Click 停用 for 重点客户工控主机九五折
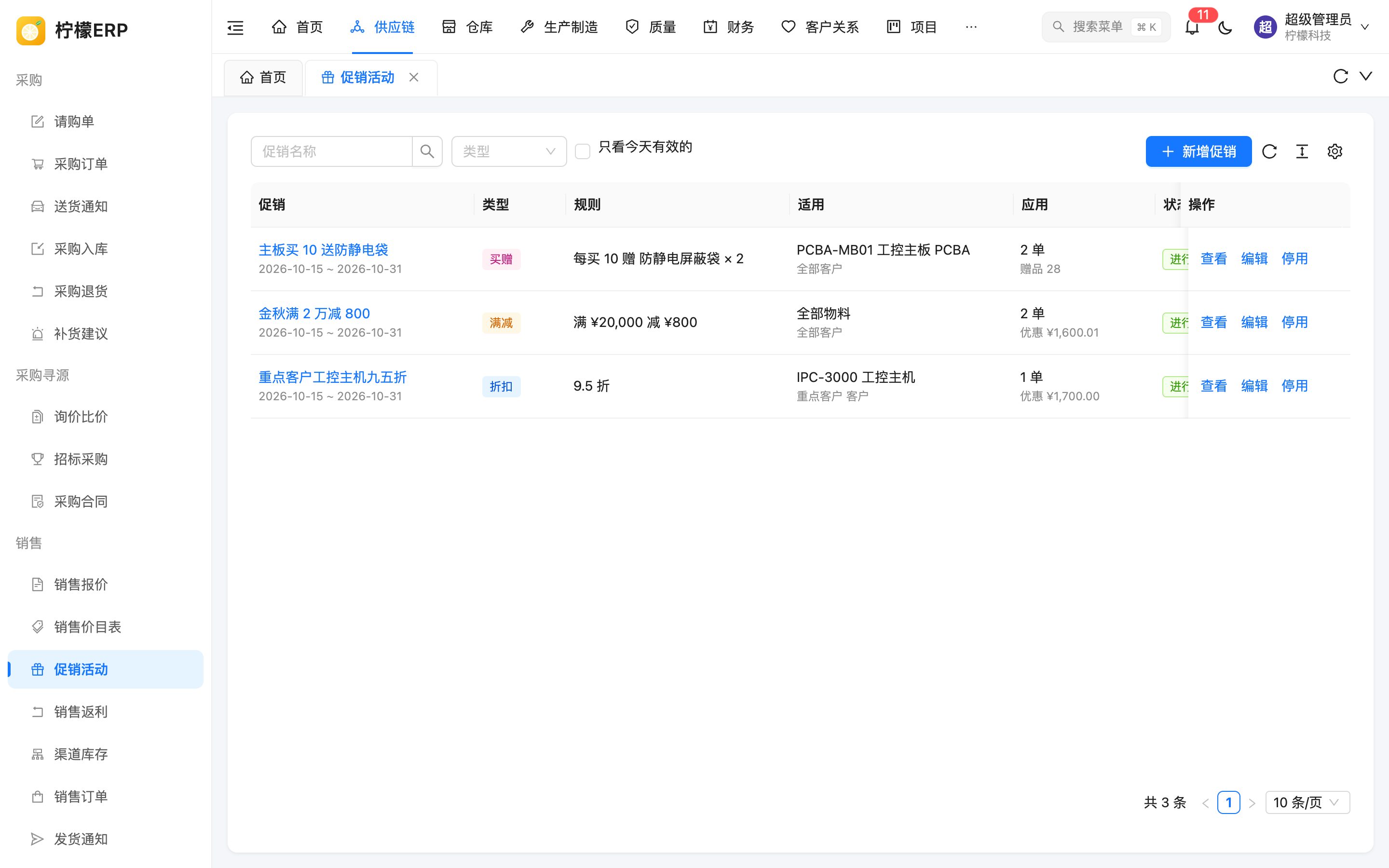This screenshot has width=1389, height=868. [x=1295, y=386]
